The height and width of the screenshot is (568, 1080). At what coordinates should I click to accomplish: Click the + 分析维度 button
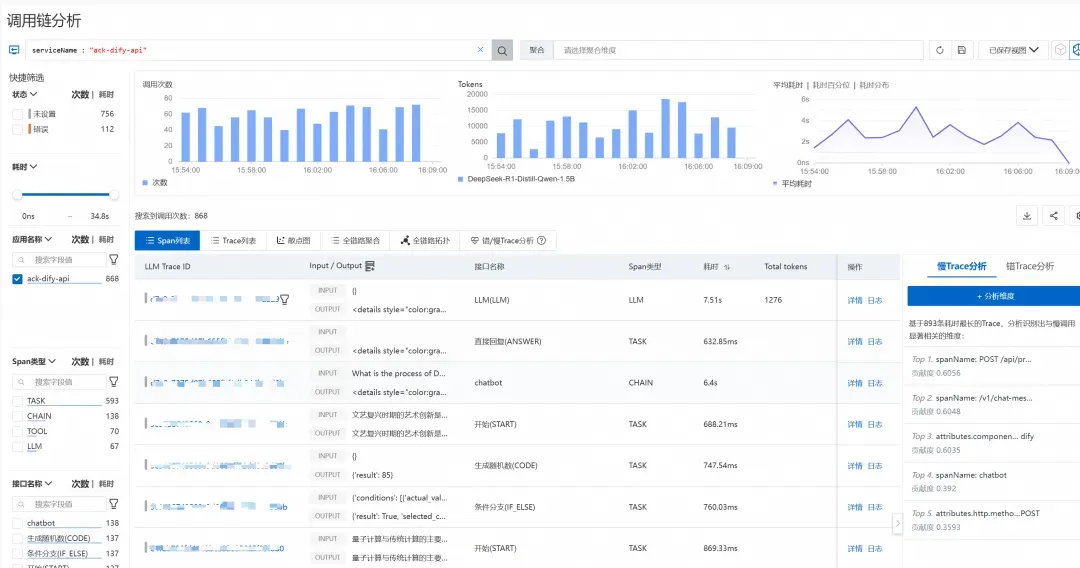point(994,296)
